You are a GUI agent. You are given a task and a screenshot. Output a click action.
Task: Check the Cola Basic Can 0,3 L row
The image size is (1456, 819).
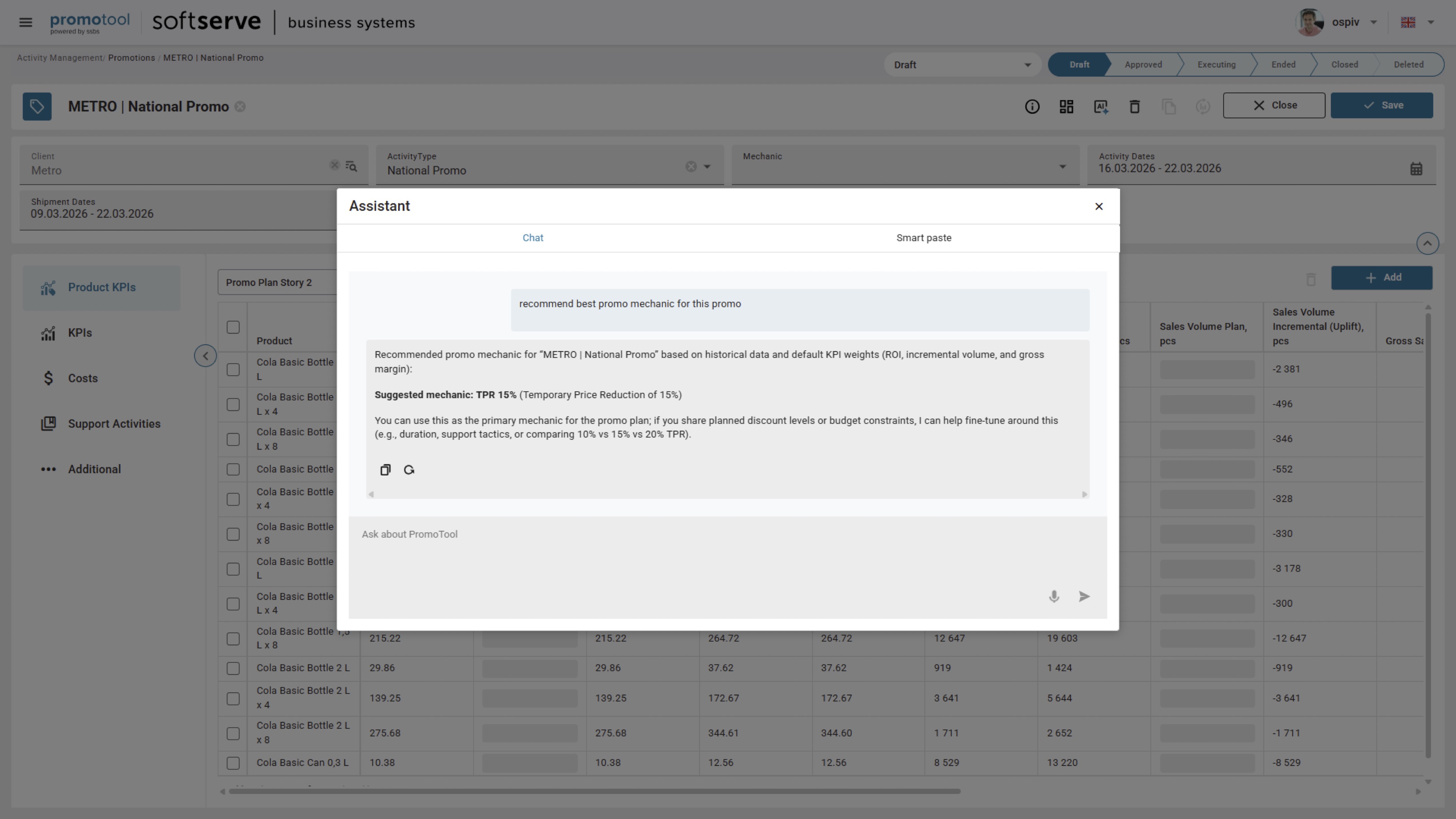click(x=233, y=763)
